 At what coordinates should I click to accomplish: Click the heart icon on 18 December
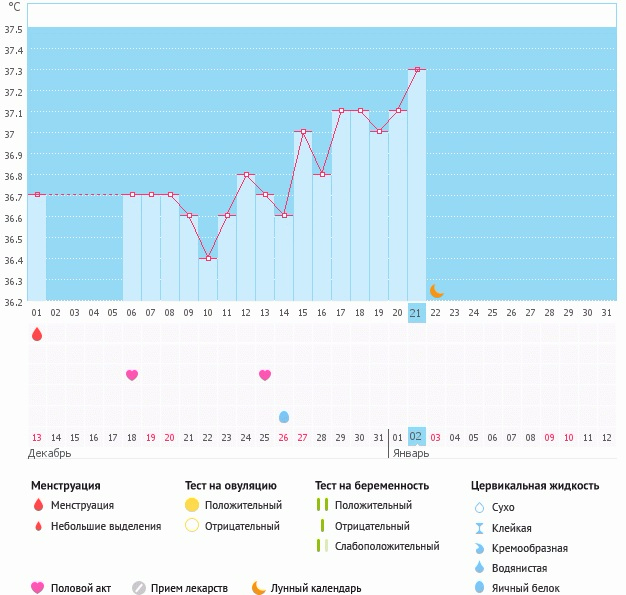132,375
